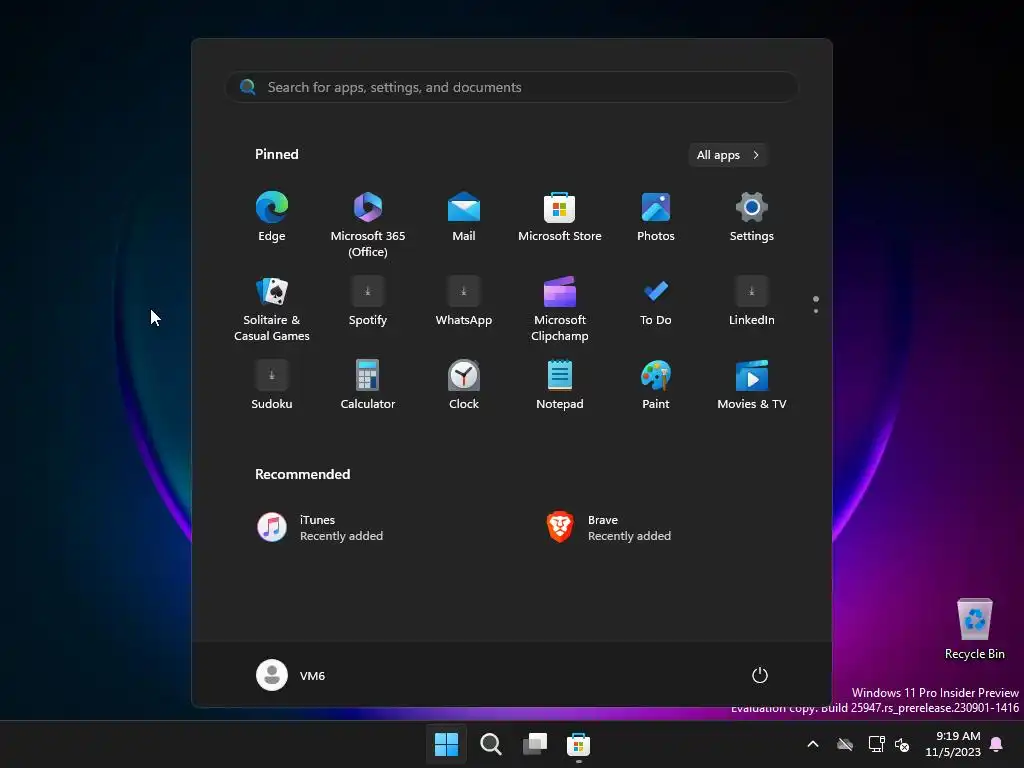Open the Mail app
The height and width of the screenshot is (768, 1024).
(464, 217)
